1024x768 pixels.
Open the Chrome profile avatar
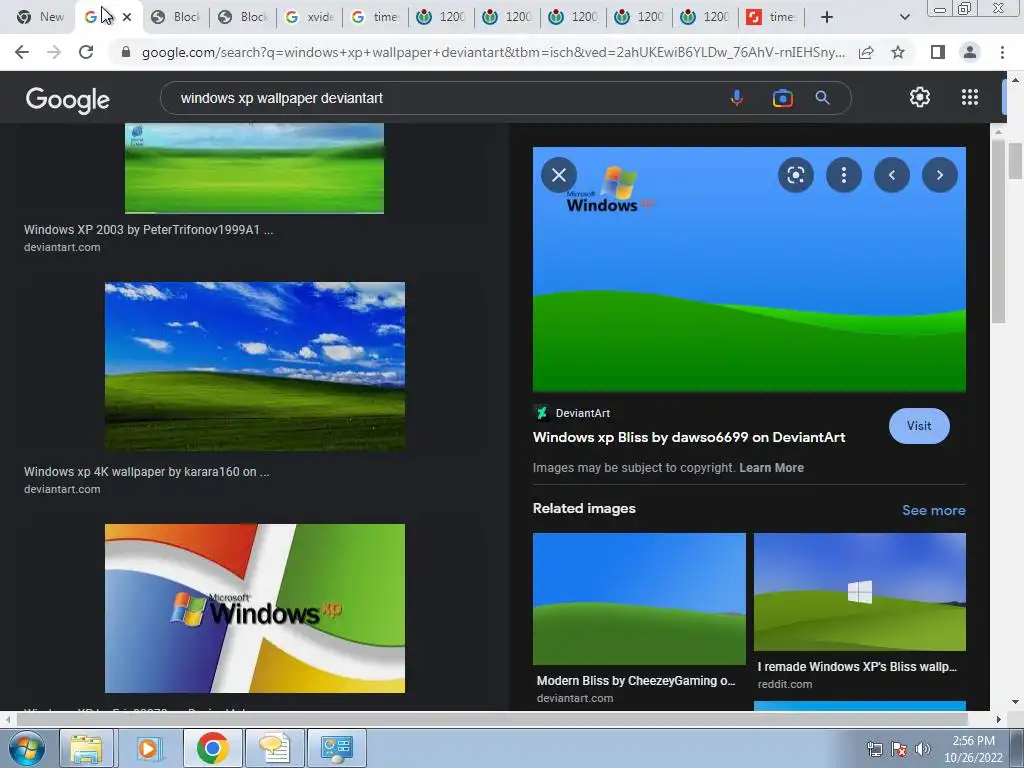point(970,52)
